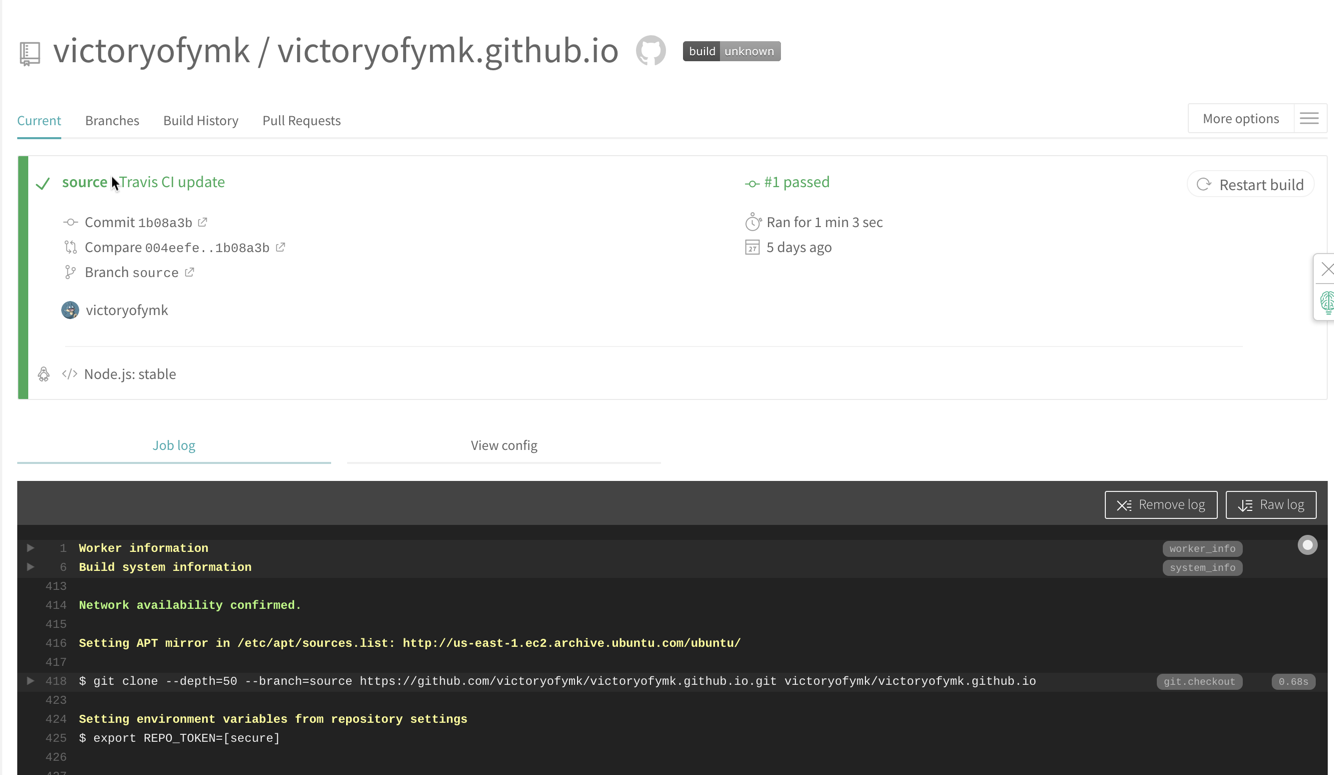Switch to the Current tab

tap(39, 120)
